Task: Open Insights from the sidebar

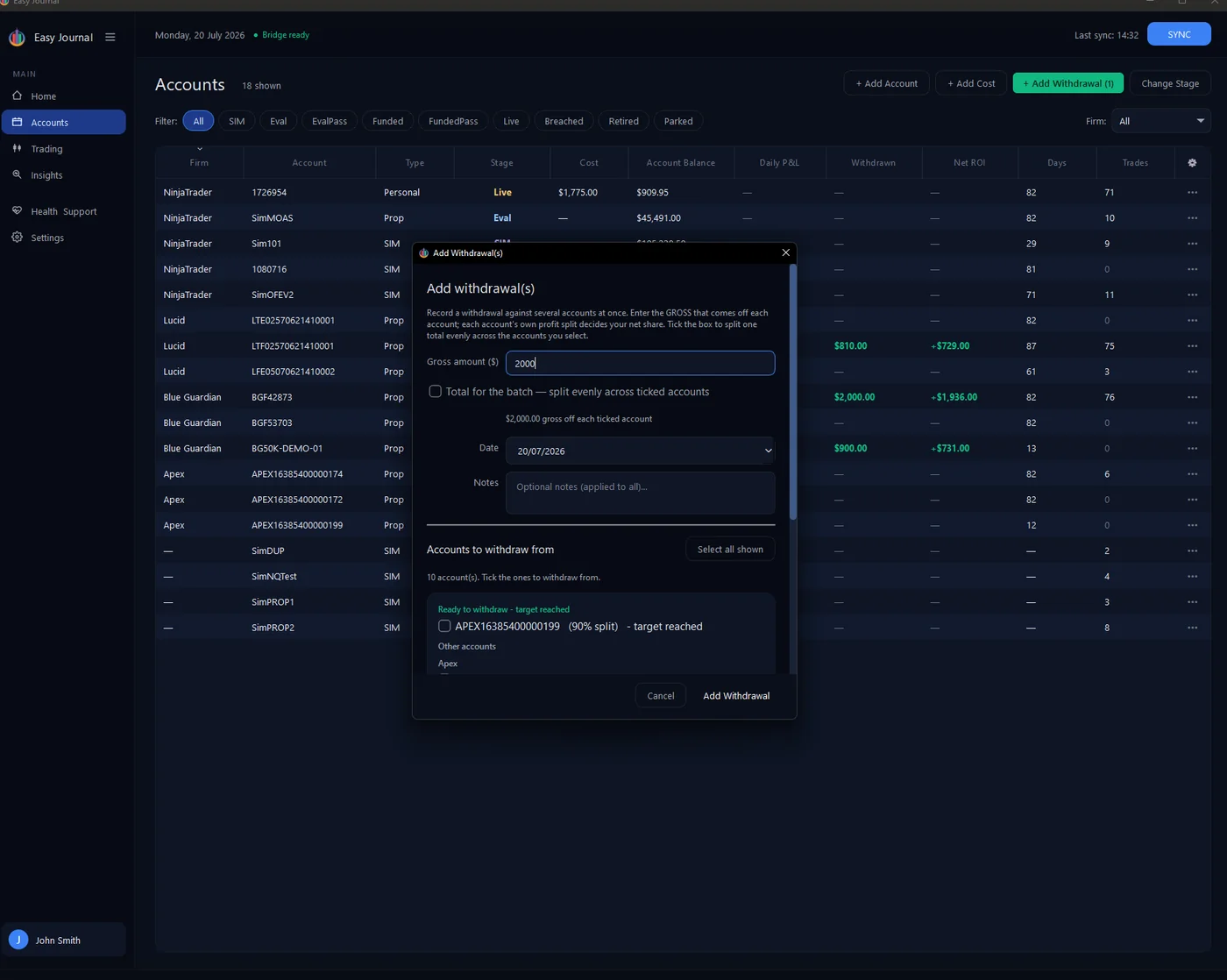Action: [63, 175]
